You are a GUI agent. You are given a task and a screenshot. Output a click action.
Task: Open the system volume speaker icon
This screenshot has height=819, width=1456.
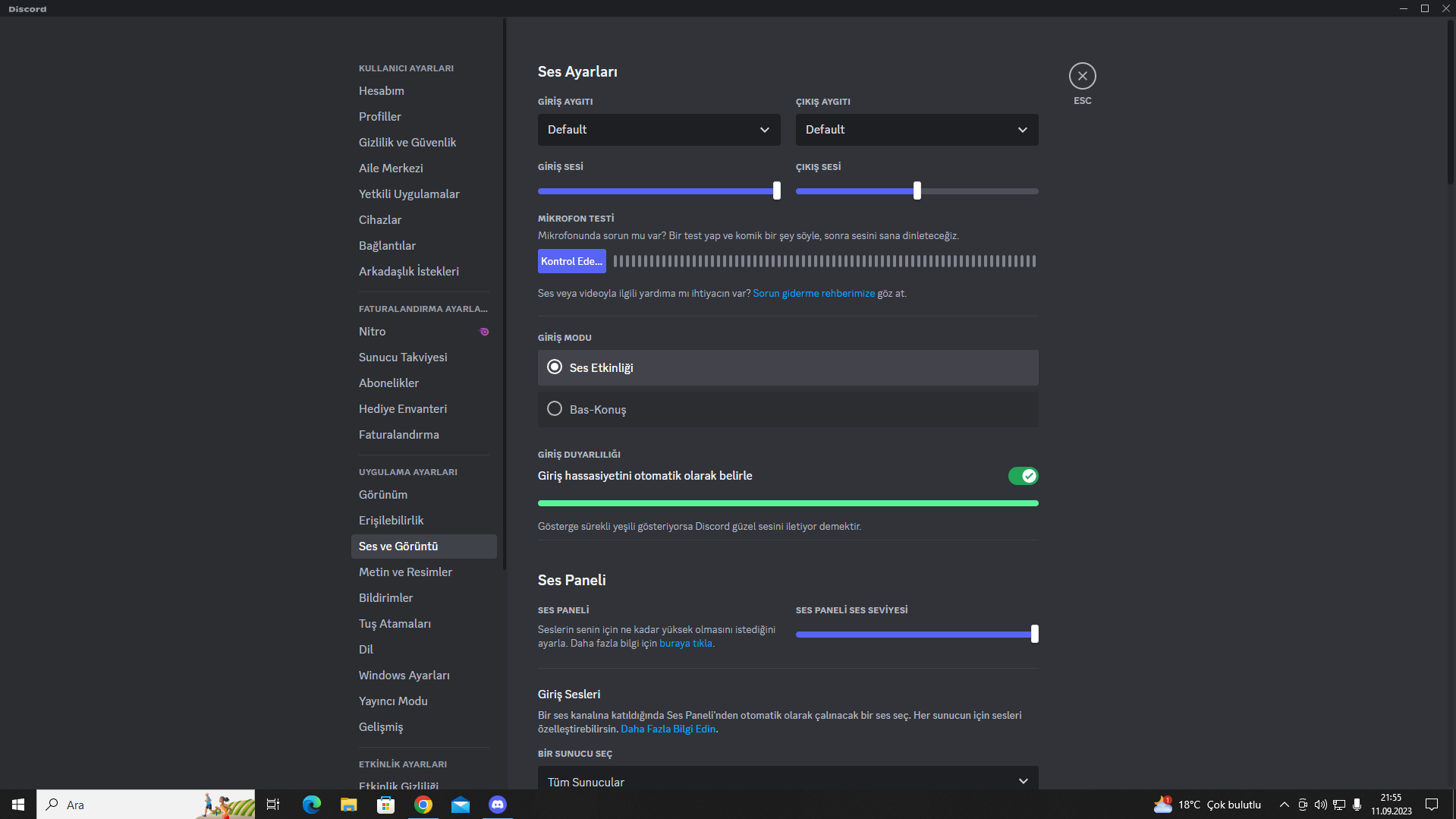1321,805
